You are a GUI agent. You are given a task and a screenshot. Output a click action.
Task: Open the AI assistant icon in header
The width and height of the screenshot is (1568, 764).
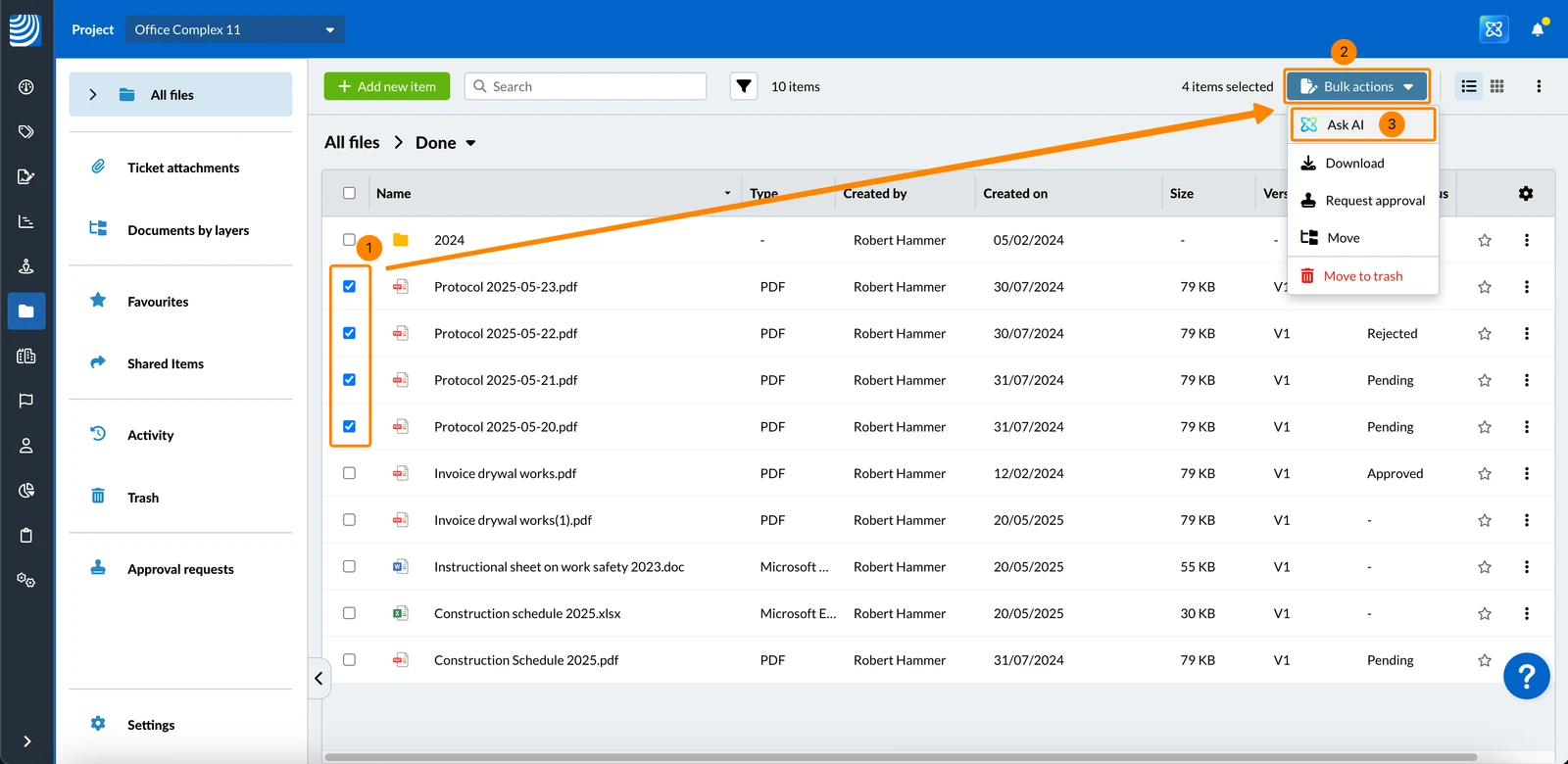1494,28
